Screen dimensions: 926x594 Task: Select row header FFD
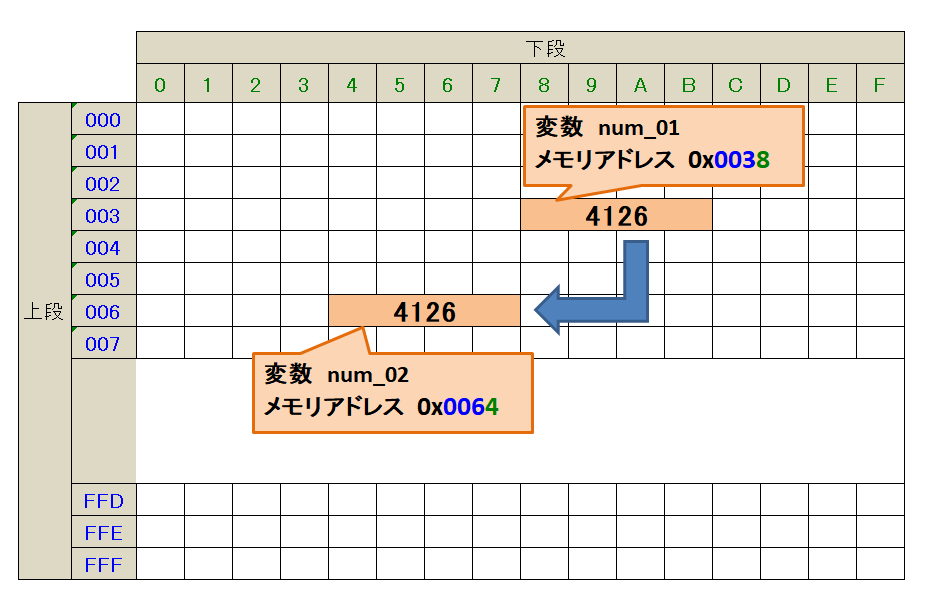coord(103,500)
